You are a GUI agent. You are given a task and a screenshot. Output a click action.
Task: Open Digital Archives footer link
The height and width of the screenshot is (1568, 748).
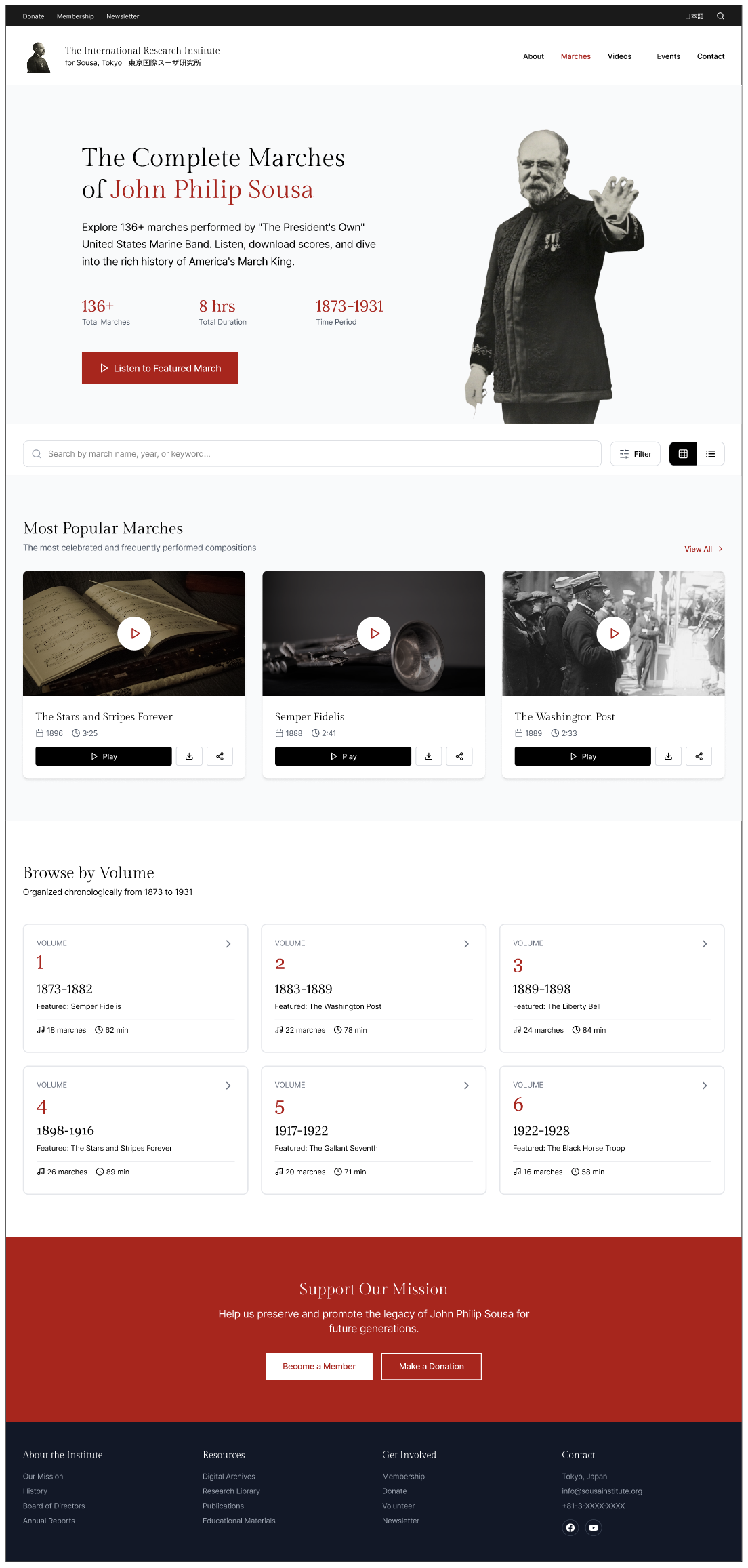(x=229, y=1477)
